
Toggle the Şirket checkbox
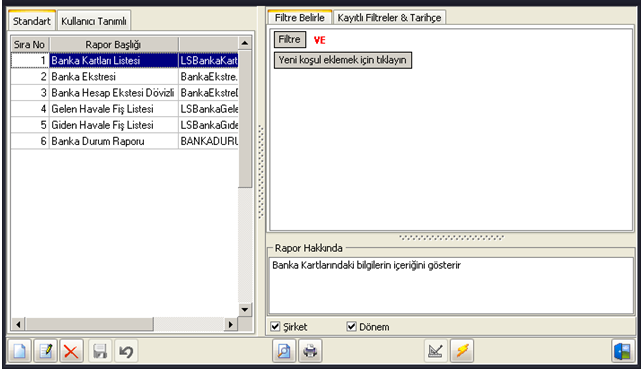(276, 327)
